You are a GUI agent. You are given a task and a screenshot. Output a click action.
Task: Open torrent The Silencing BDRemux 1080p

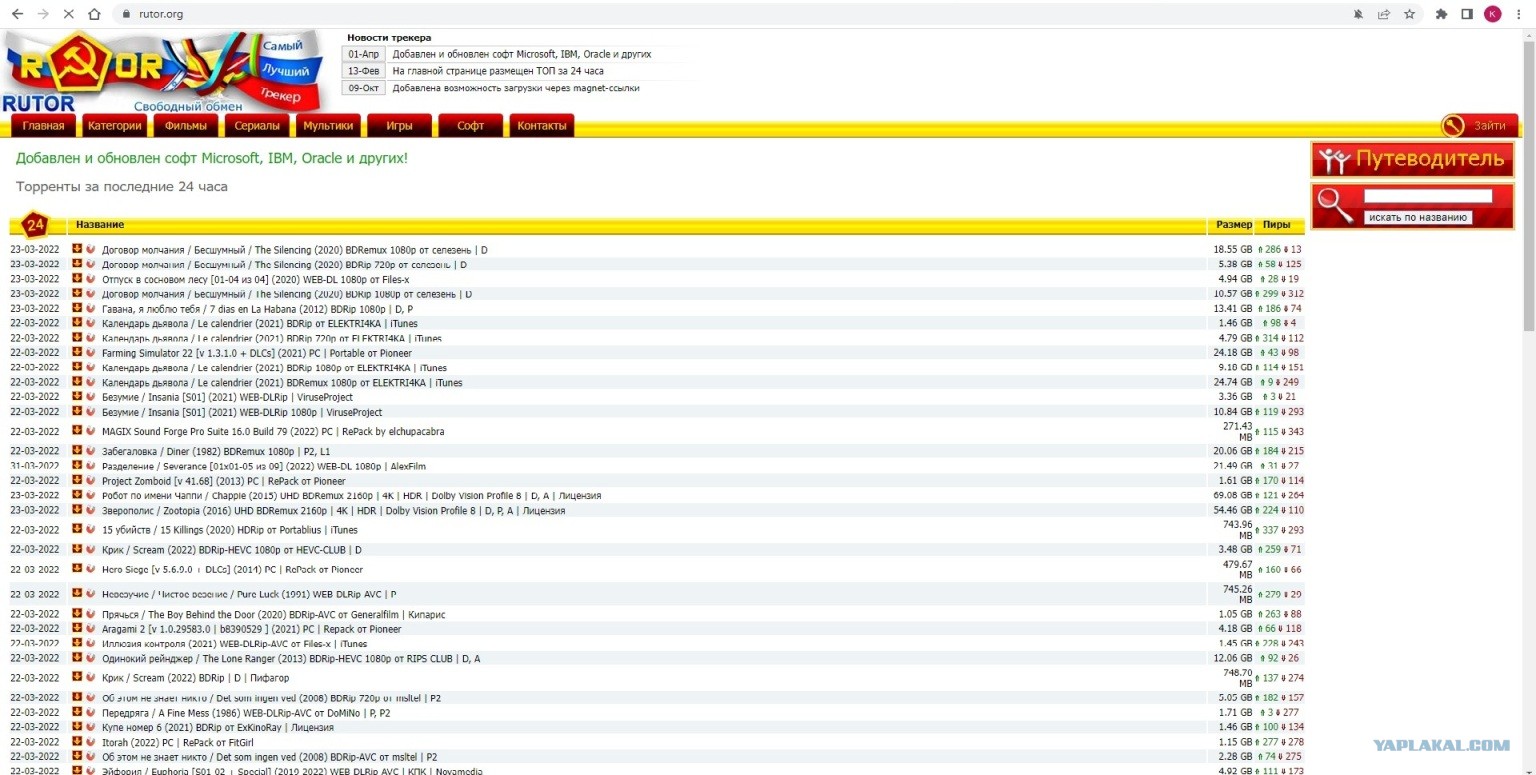point(295,249)
